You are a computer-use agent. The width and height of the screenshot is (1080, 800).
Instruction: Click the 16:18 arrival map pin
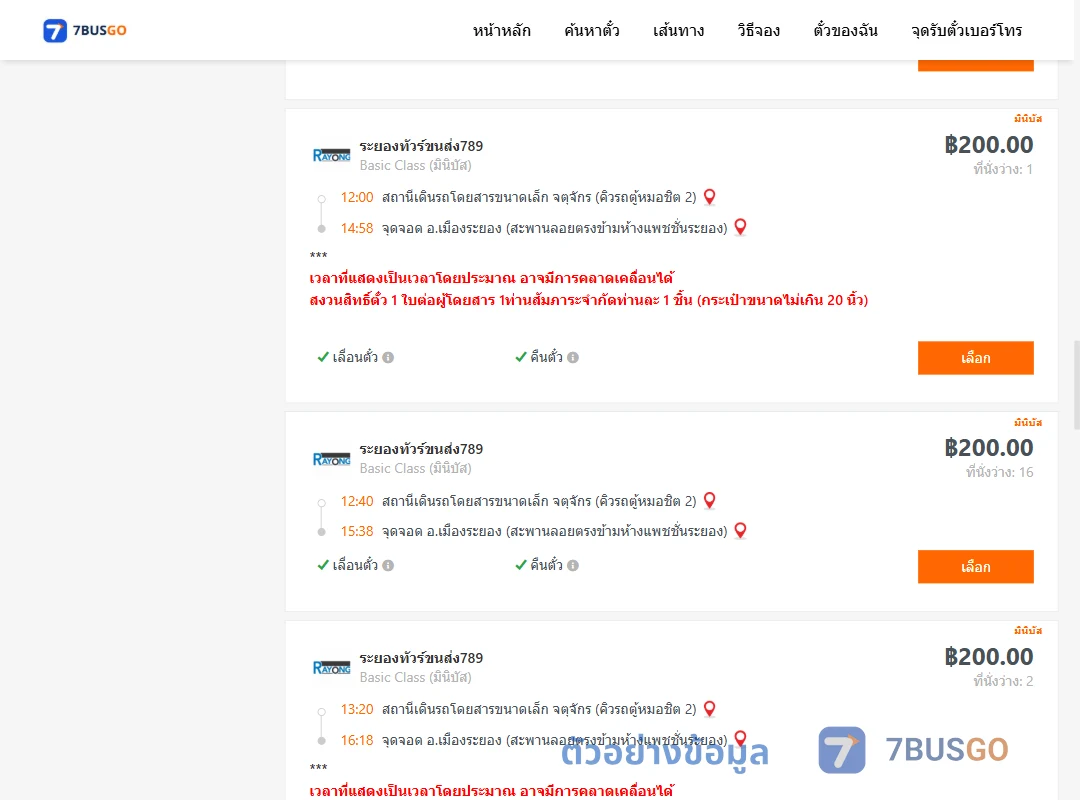click(x=740, y=739)
